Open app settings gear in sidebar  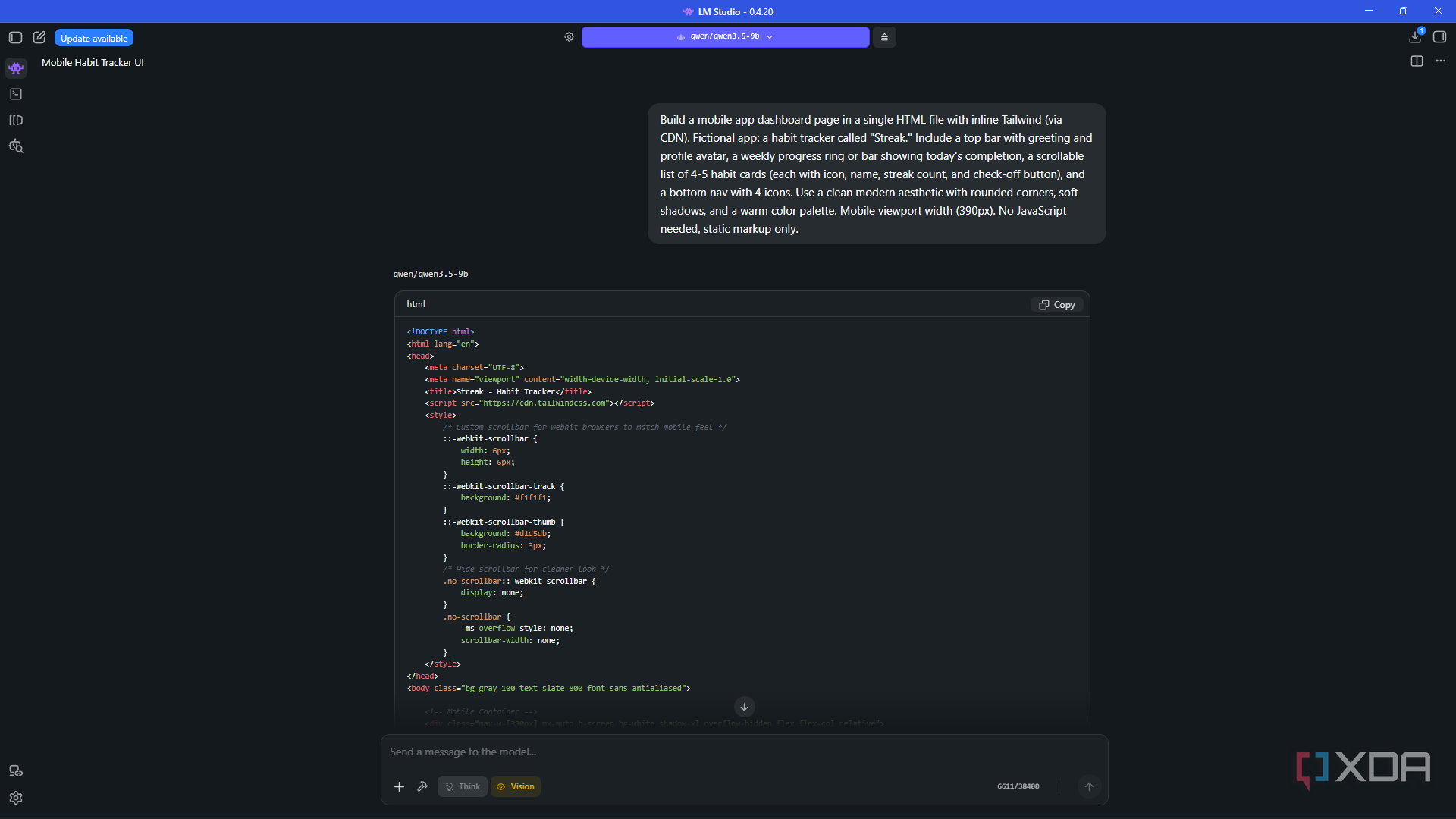[x=16, y=798]
